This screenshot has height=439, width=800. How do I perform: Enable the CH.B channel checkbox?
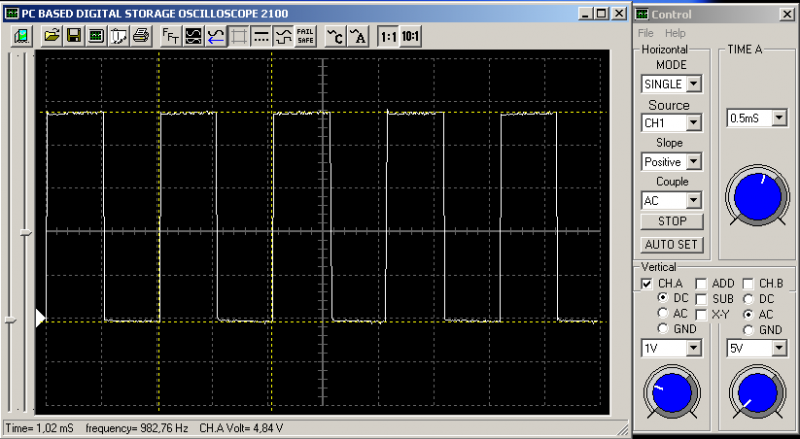tap(748, 284)
